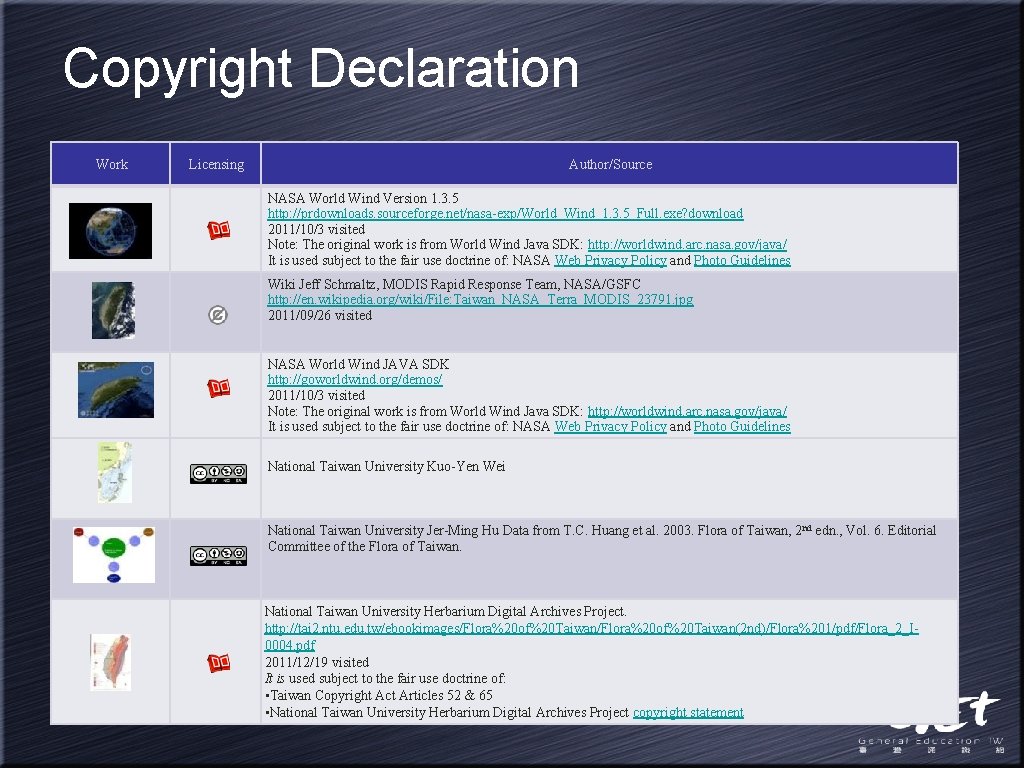Open the tai2.ntu.edu.tw Flora of Taiwan PDF link

coord(592,637)
